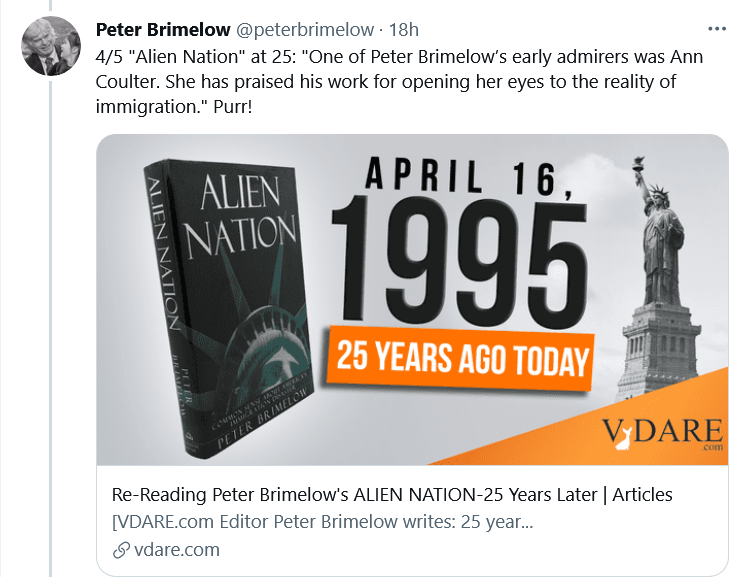
Task: Open the tweet's three-dot more options menu
Action: tap(717, 29)
